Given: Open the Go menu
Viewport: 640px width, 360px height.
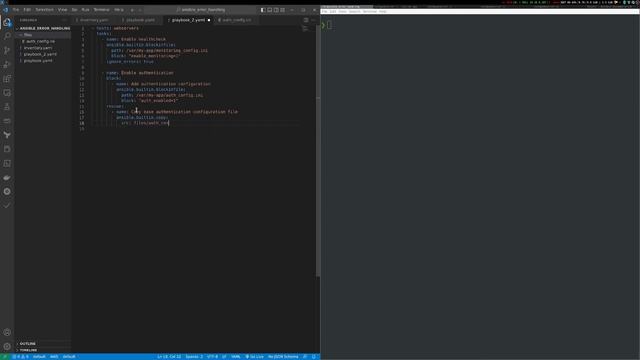Looking at the screenshot, I should (x=74, y=10).
